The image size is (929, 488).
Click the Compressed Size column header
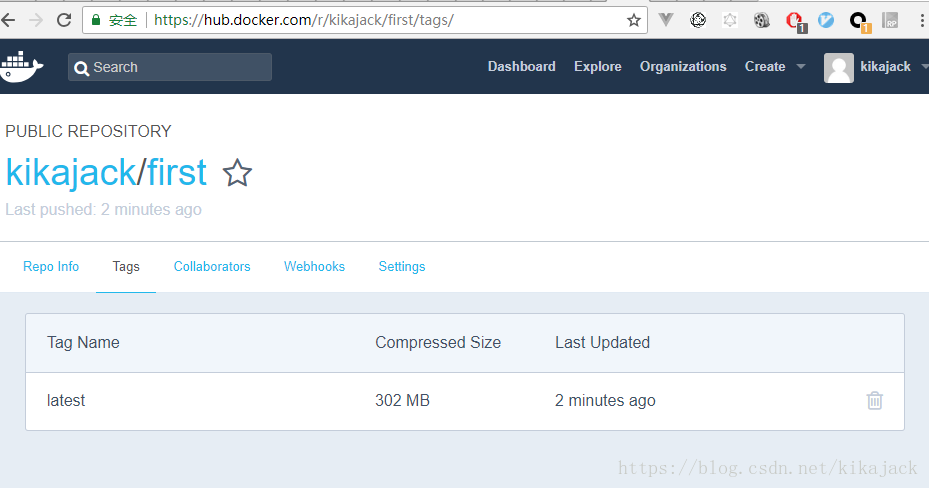click(x=438, y=342)
